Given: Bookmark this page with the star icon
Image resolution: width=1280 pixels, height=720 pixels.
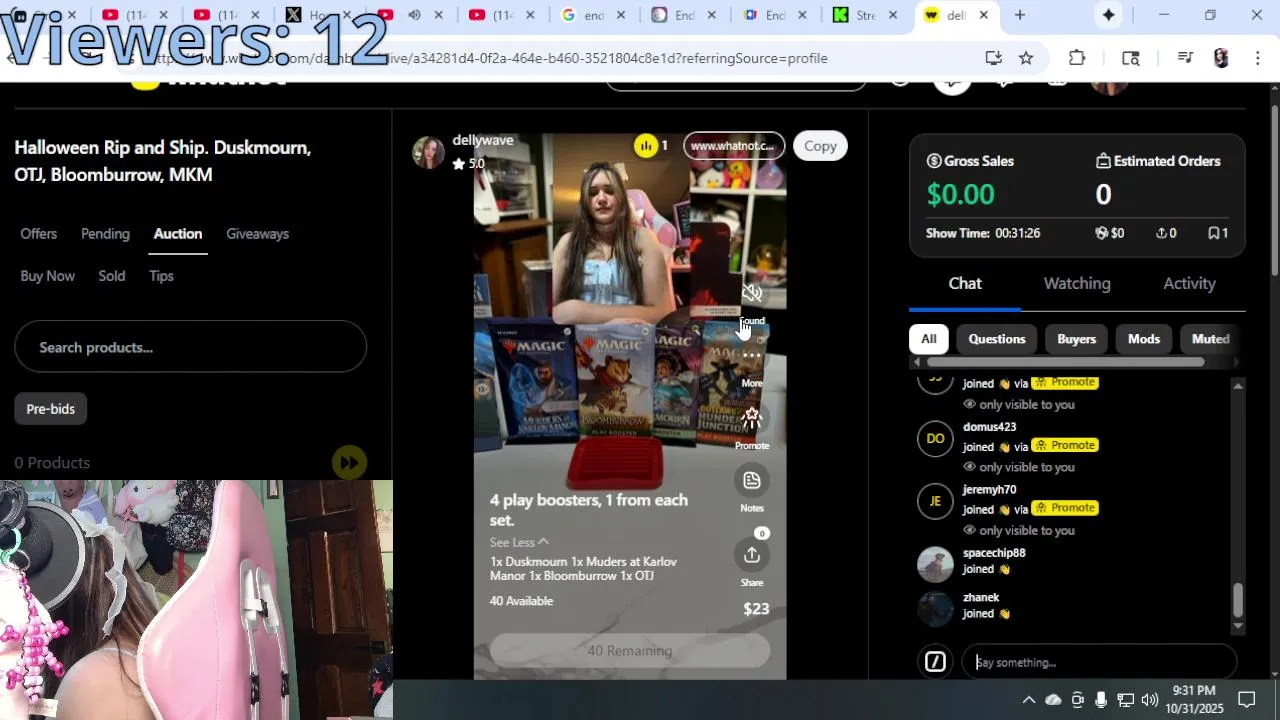Looking at the screenshot, I should click(x=1026, y=58).
